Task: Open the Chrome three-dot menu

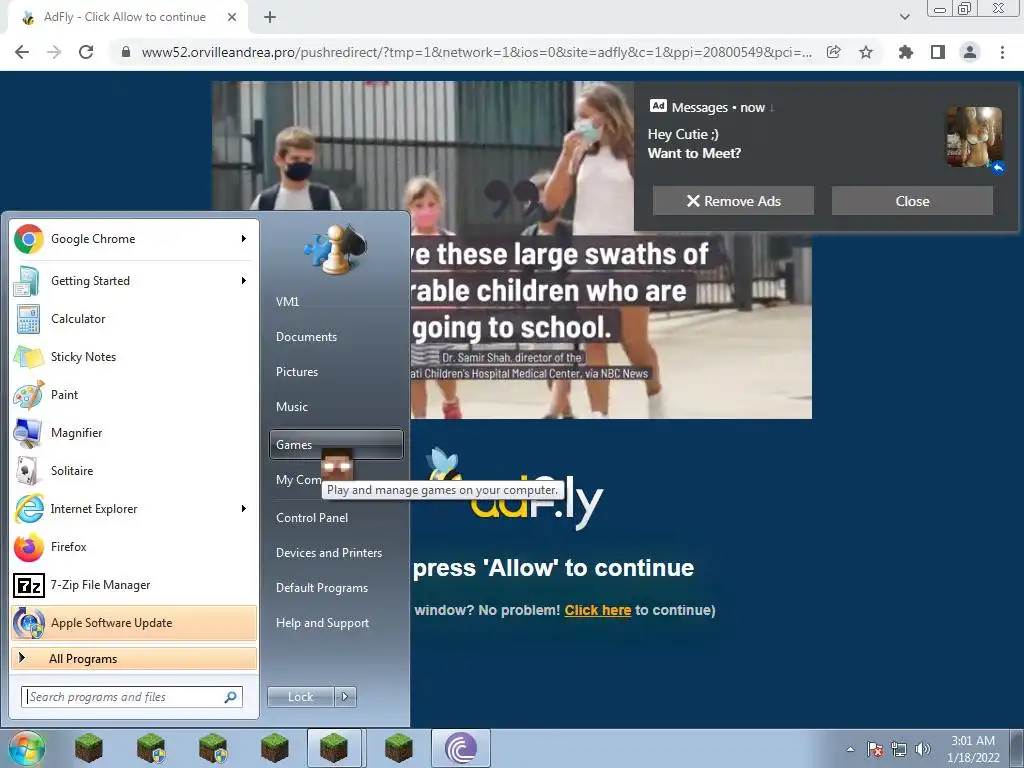Action: pos(1002,52)
